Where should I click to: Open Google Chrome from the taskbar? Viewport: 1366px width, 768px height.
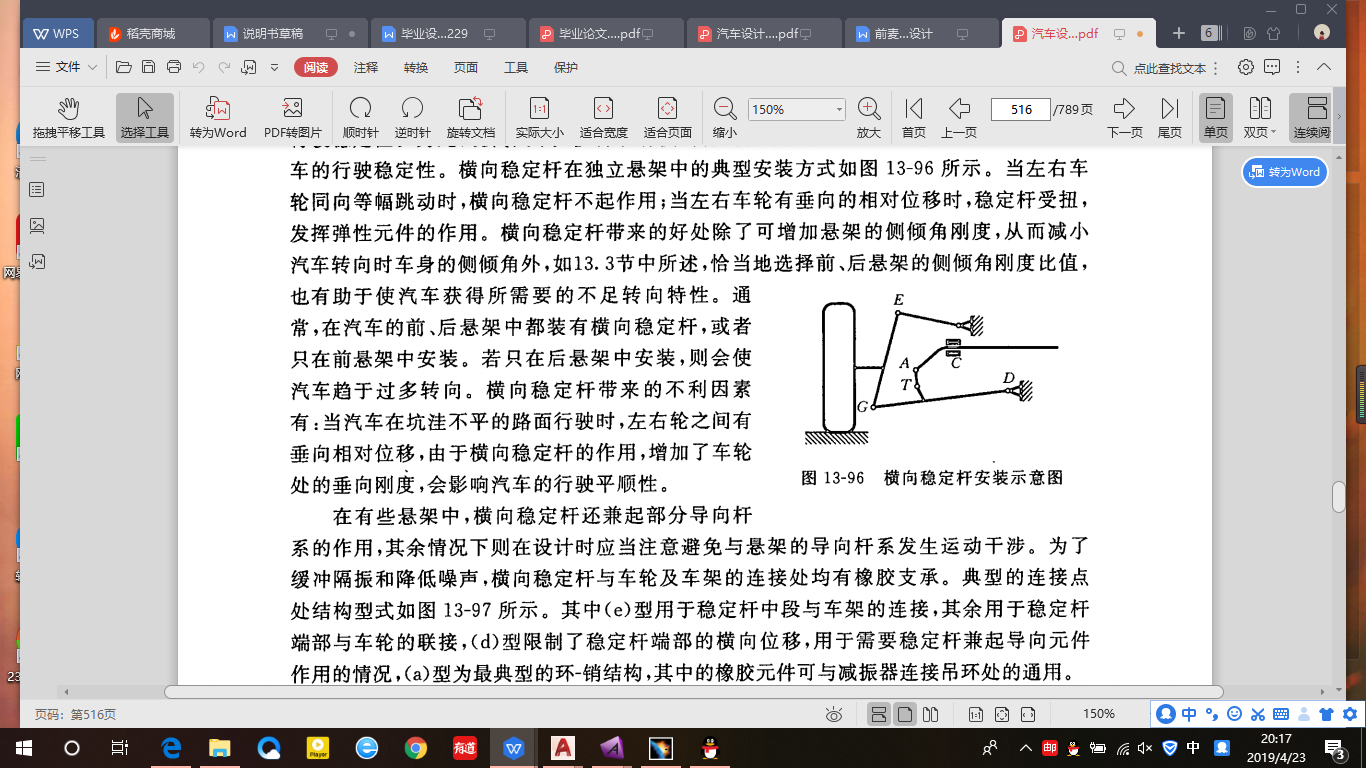pyautogui.click(x=416, y=747)
